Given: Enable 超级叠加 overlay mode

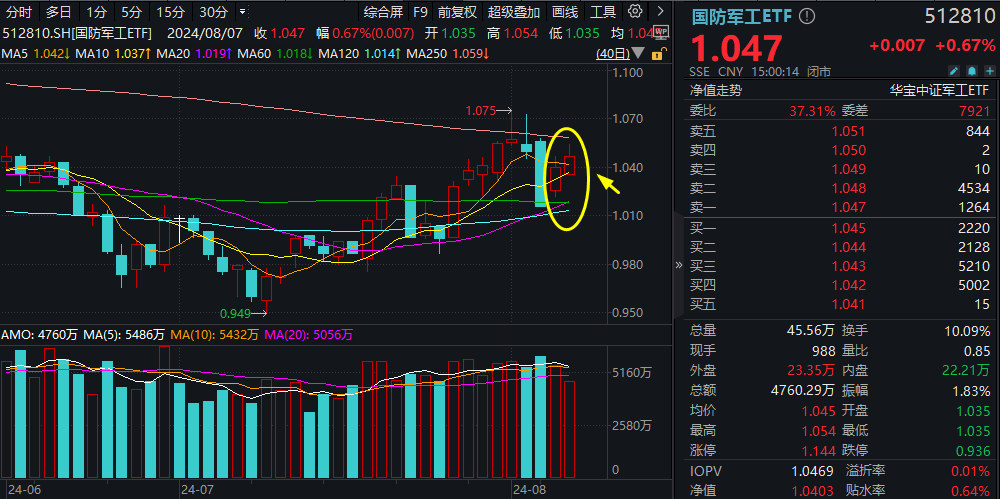Looking at the screenshot, I should [x=515, y=12].
